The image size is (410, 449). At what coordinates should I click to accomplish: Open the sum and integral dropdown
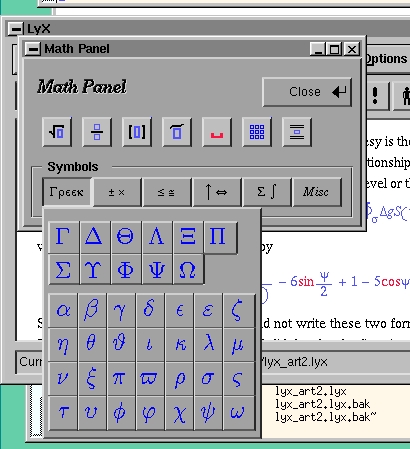coord(266,192)
